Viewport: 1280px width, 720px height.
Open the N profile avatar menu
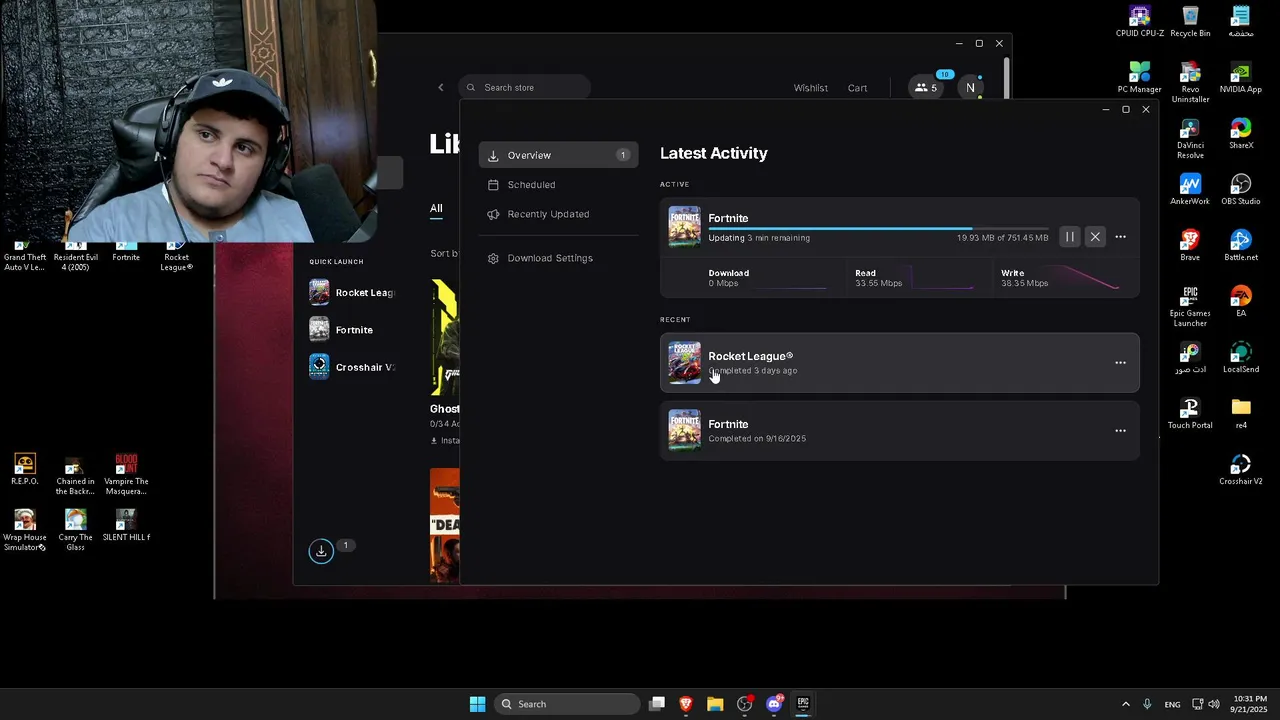970,88
